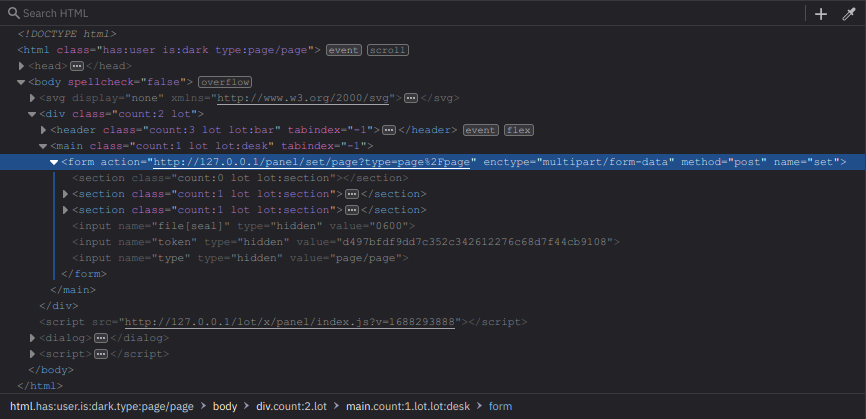This screenshot has width=866, height=419.
Task: Click the spellcheck="false" attribute
Action: click(126, 82)
